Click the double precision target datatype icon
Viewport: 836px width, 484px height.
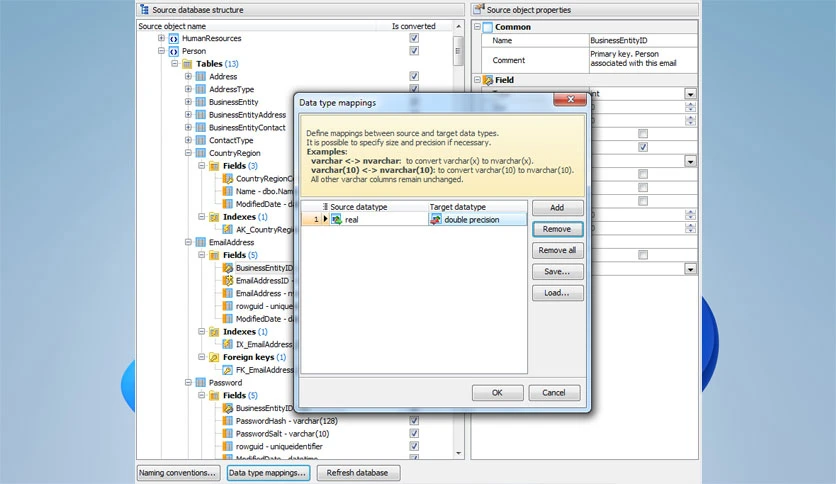click(436, 220)
